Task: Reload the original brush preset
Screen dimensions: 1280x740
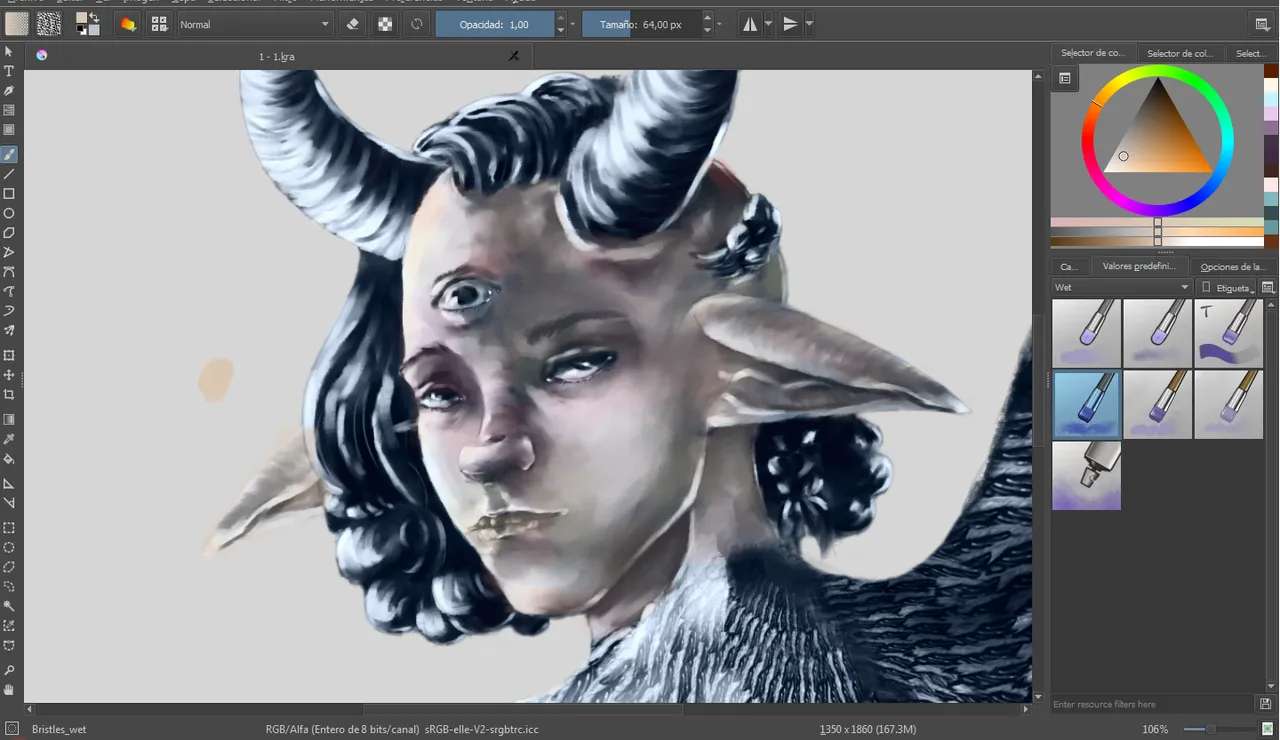Action: 417,24
